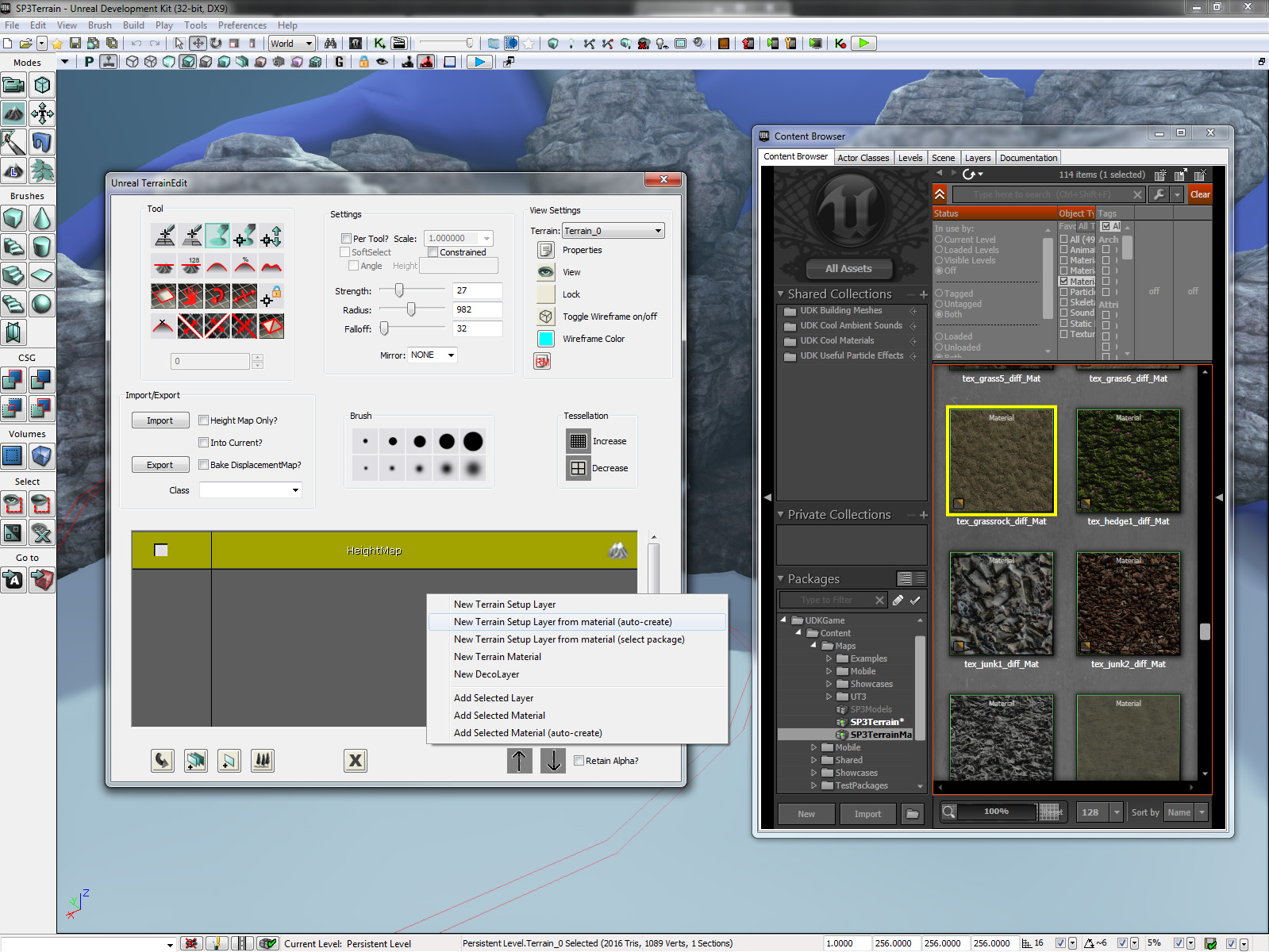Select the highlighted teal terrain tool

coord(217,235)
